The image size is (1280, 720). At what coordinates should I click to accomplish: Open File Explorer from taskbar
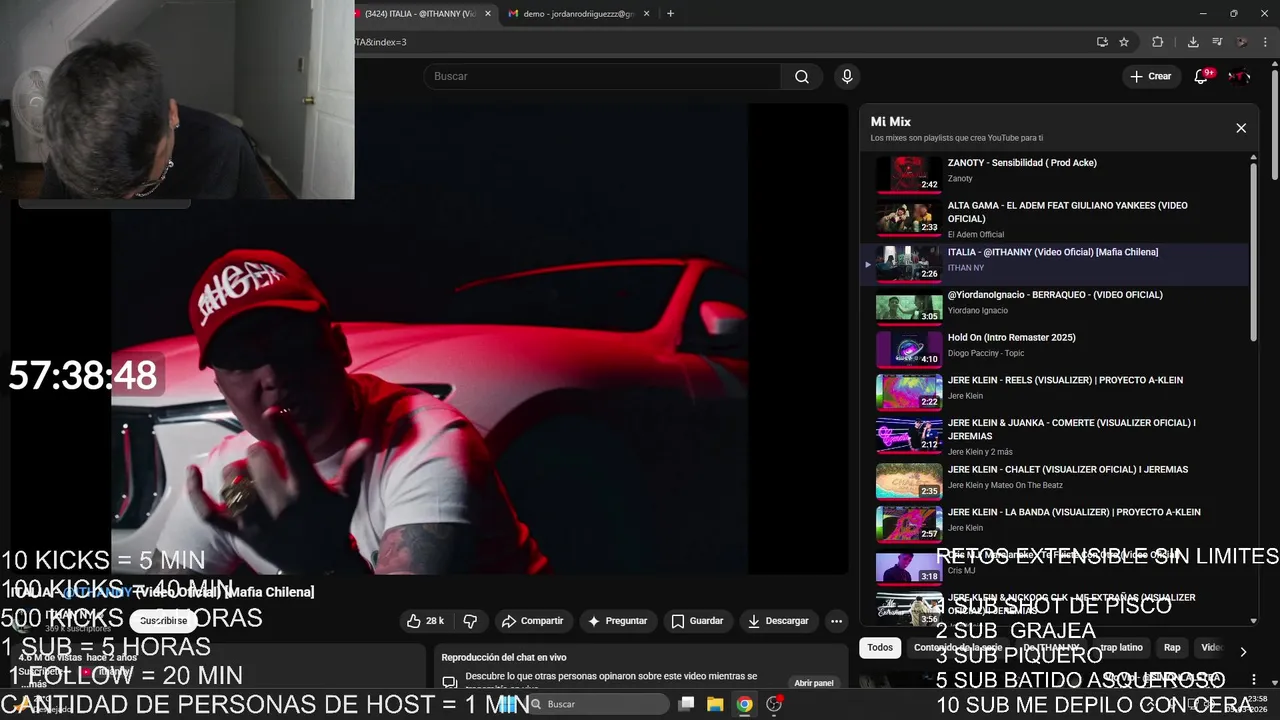pyautogui.click(x=715, y=704)
